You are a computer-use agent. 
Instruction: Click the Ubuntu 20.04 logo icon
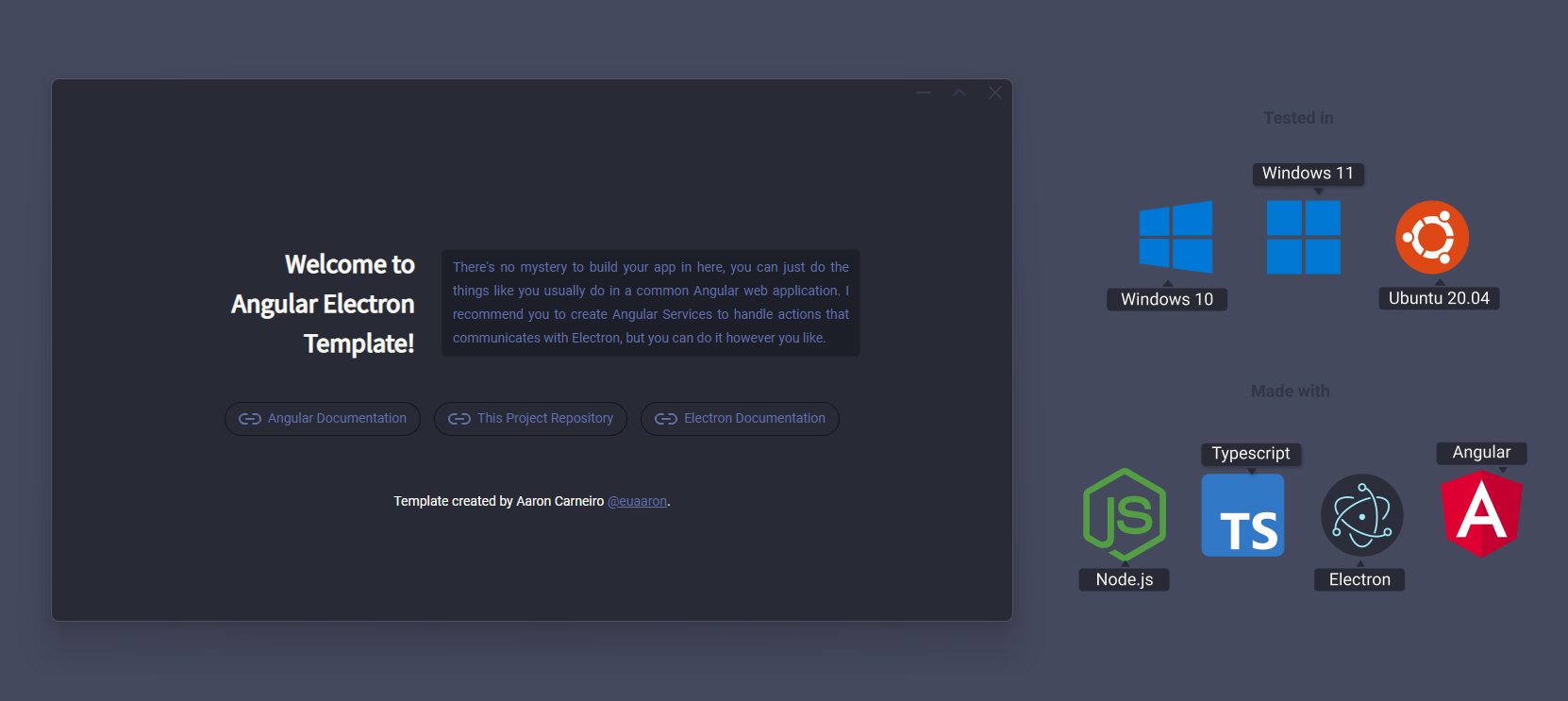point(1432,237)
